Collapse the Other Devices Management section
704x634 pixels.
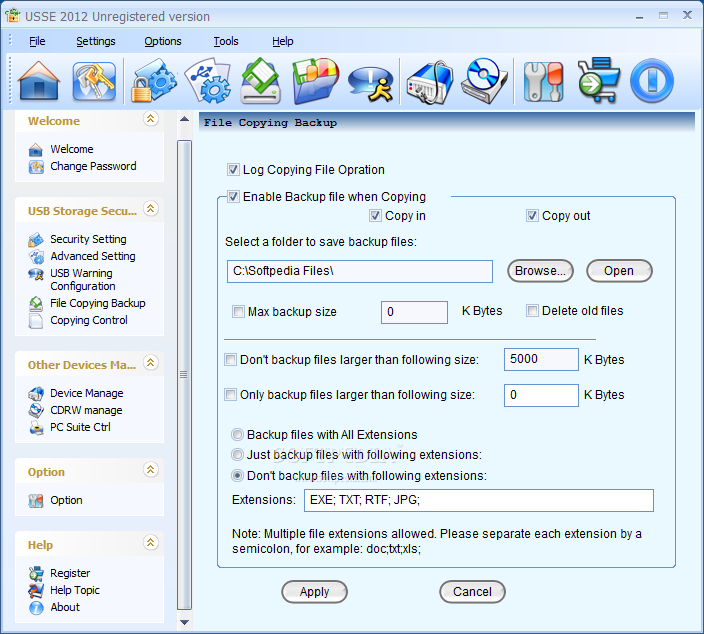point(150,362)
